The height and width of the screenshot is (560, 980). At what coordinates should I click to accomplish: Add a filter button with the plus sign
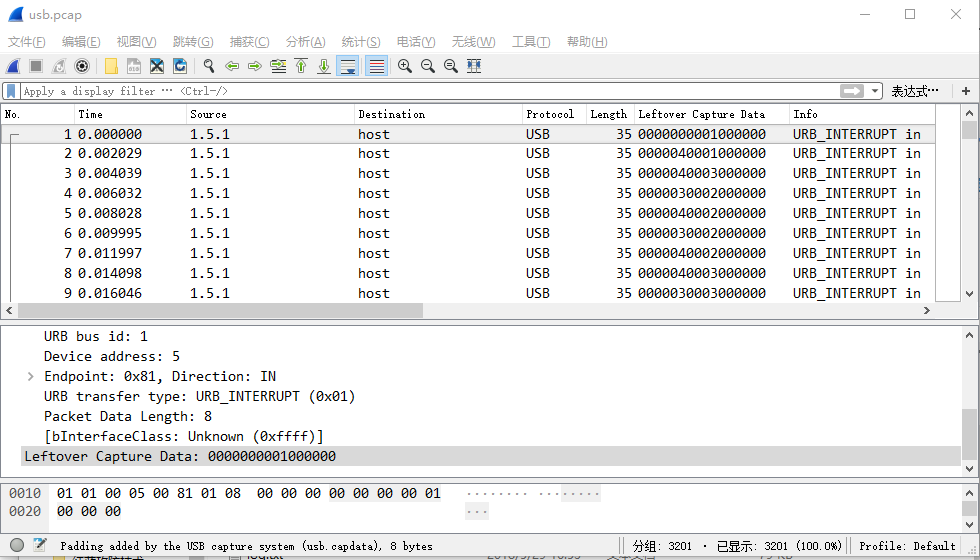(x=966, y=91)
